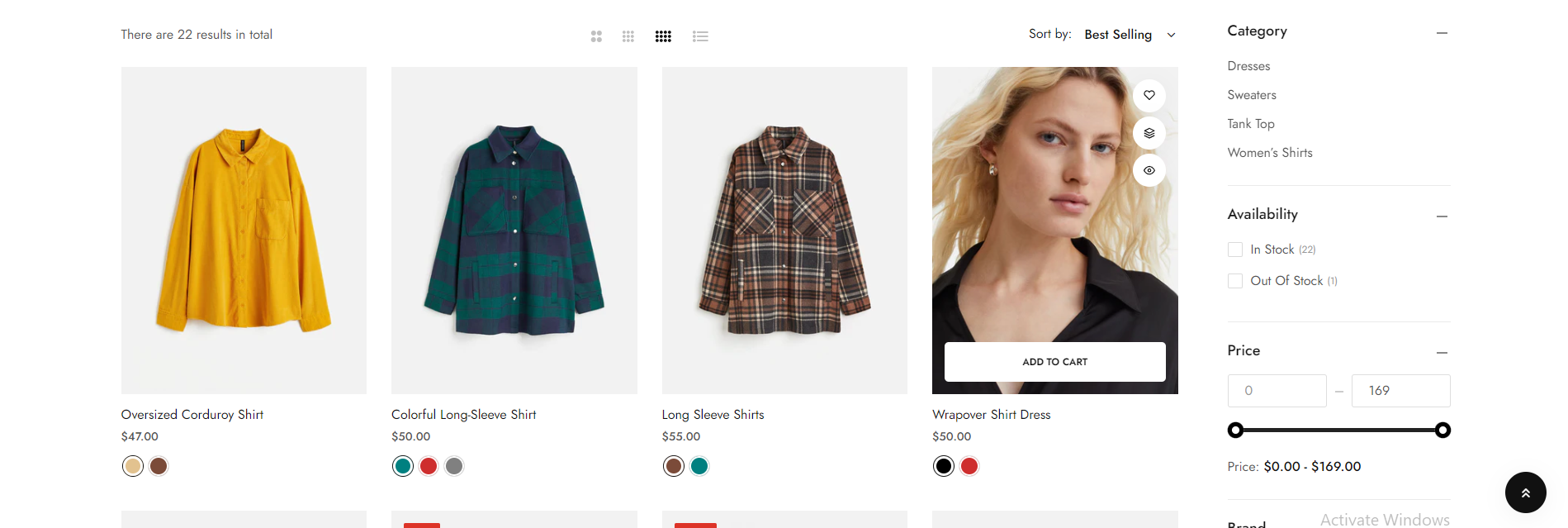Enable the Out Of Stock filter
The image size is (1568, 528).
[x=1235, y=281]
